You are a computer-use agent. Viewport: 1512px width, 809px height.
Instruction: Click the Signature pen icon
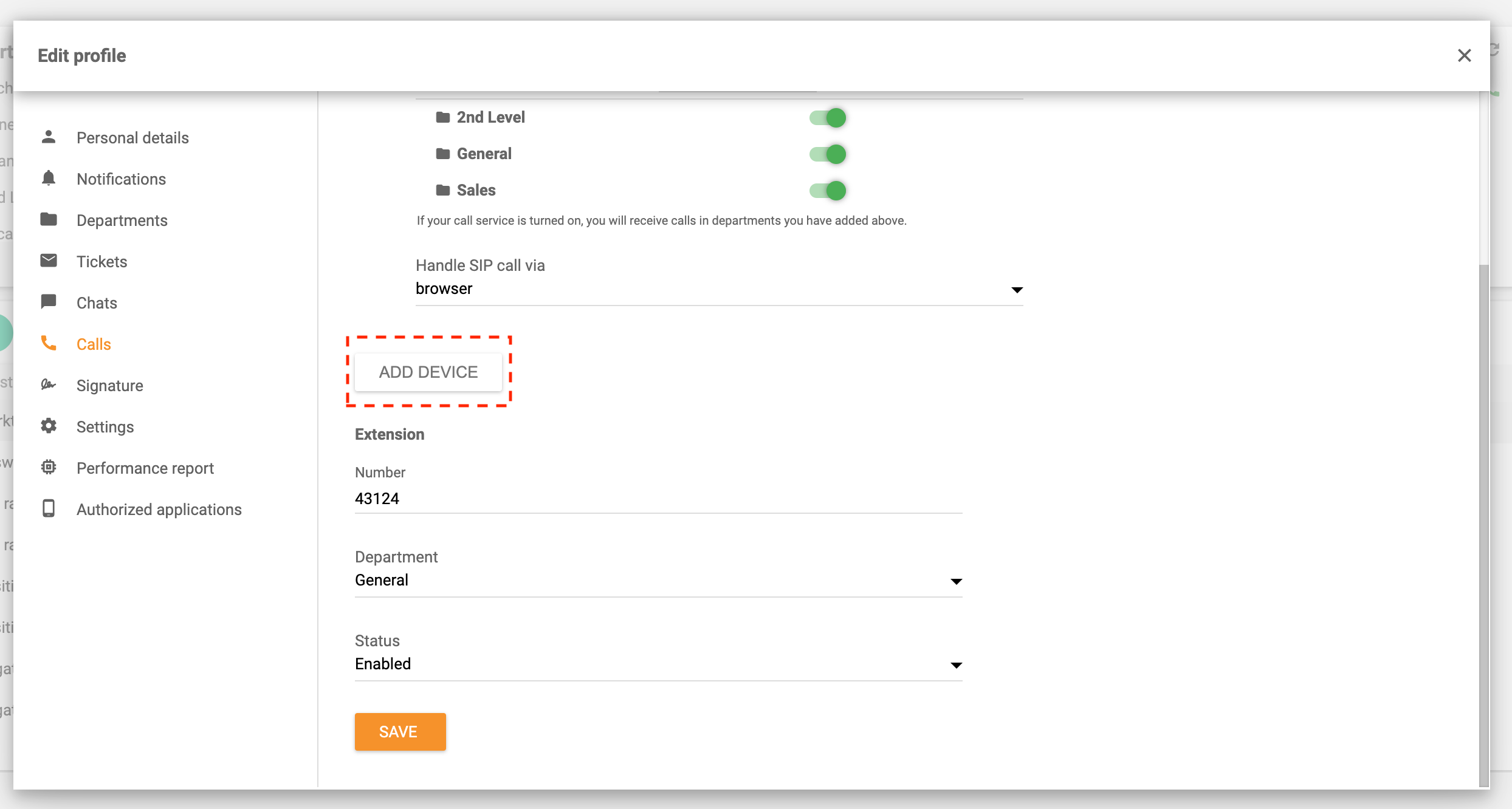point(49,385)
